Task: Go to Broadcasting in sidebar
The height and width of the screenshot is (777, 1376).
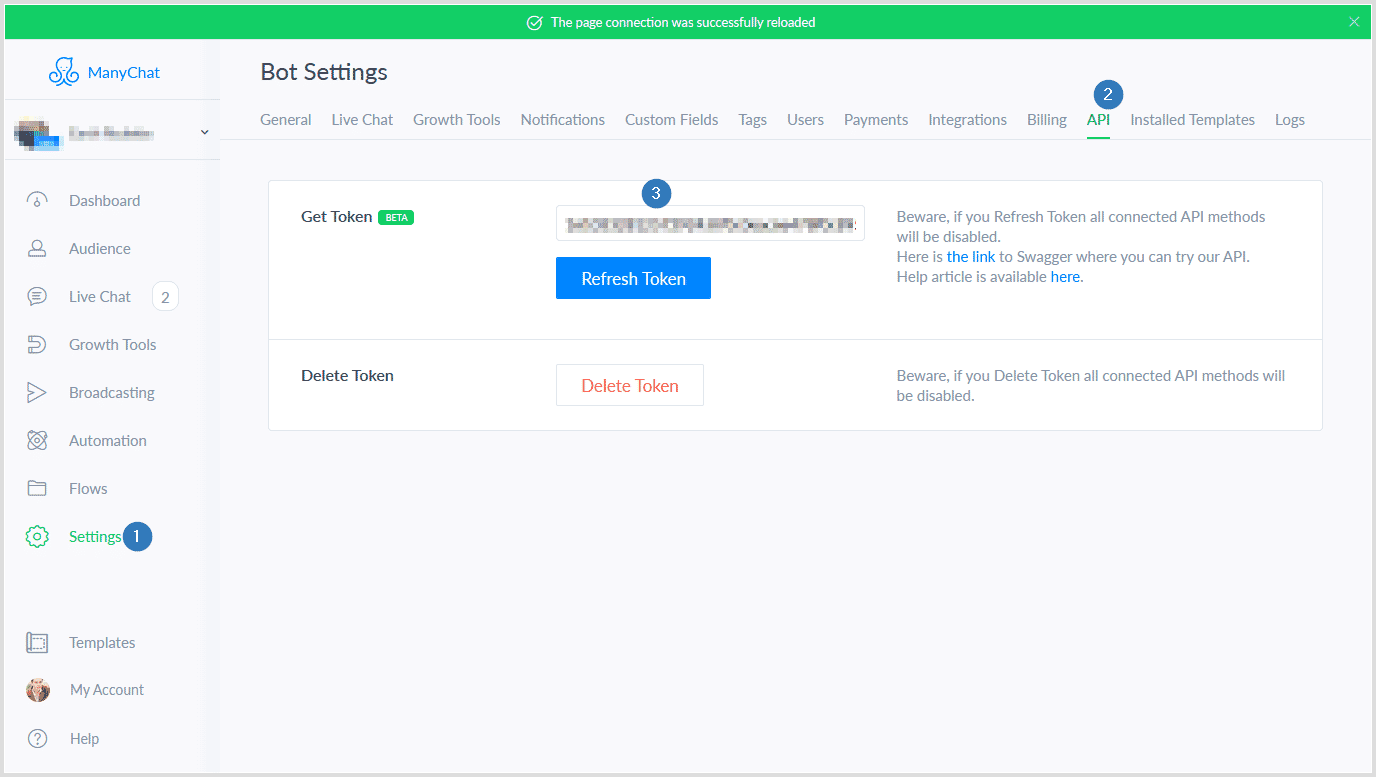Action: 112,392
